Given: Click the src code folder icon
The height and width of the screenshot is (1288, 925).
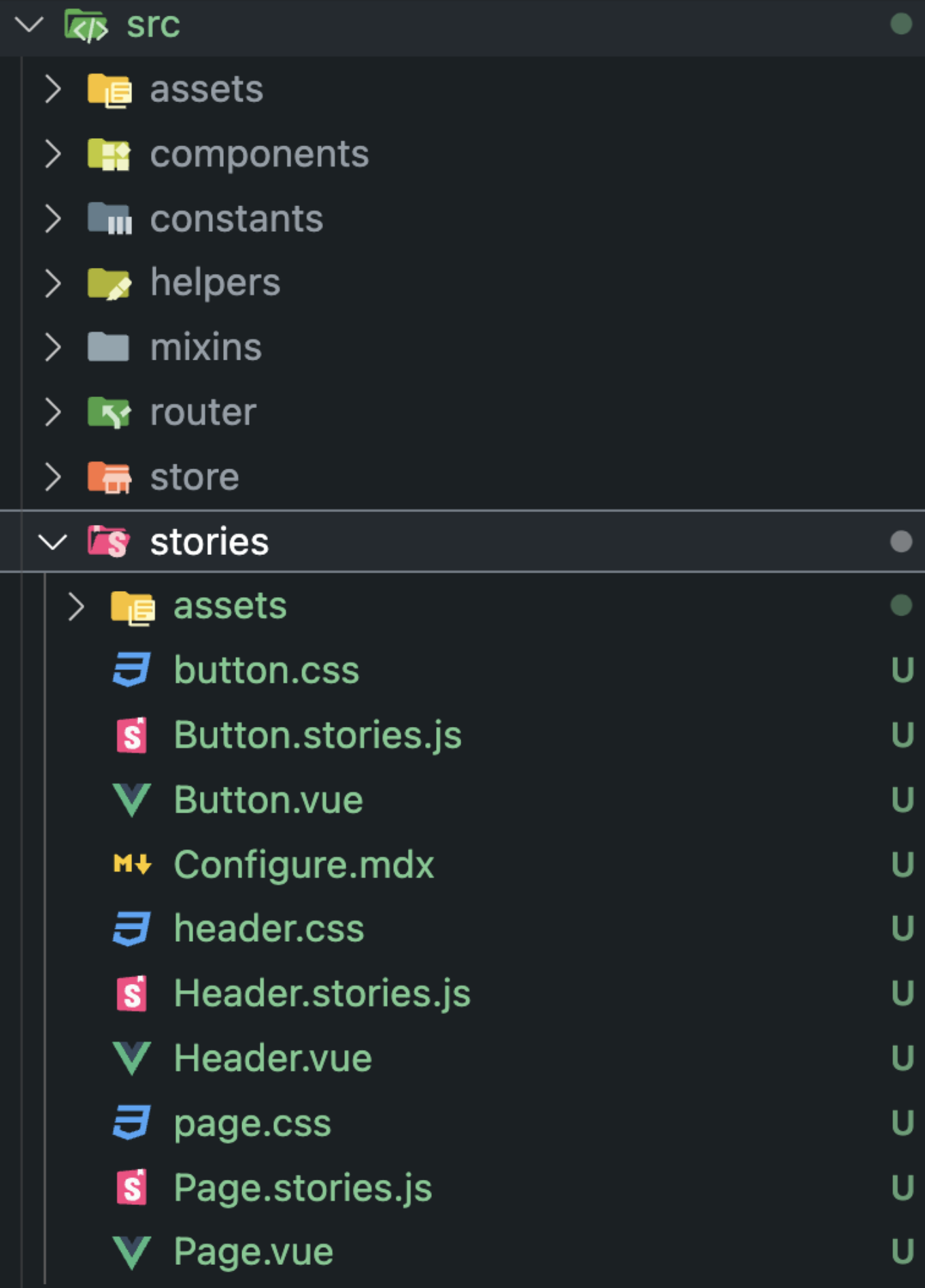Looking at the screenshot, I should click(86, 25).
